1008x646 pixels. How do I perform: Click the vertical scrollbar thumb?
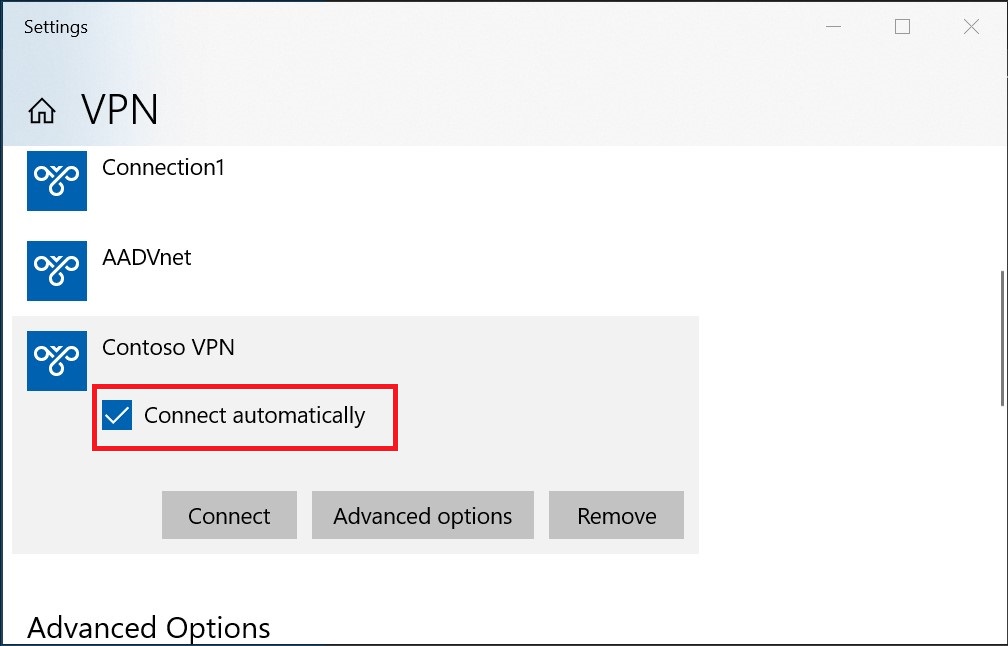(x=1002, y=338)
